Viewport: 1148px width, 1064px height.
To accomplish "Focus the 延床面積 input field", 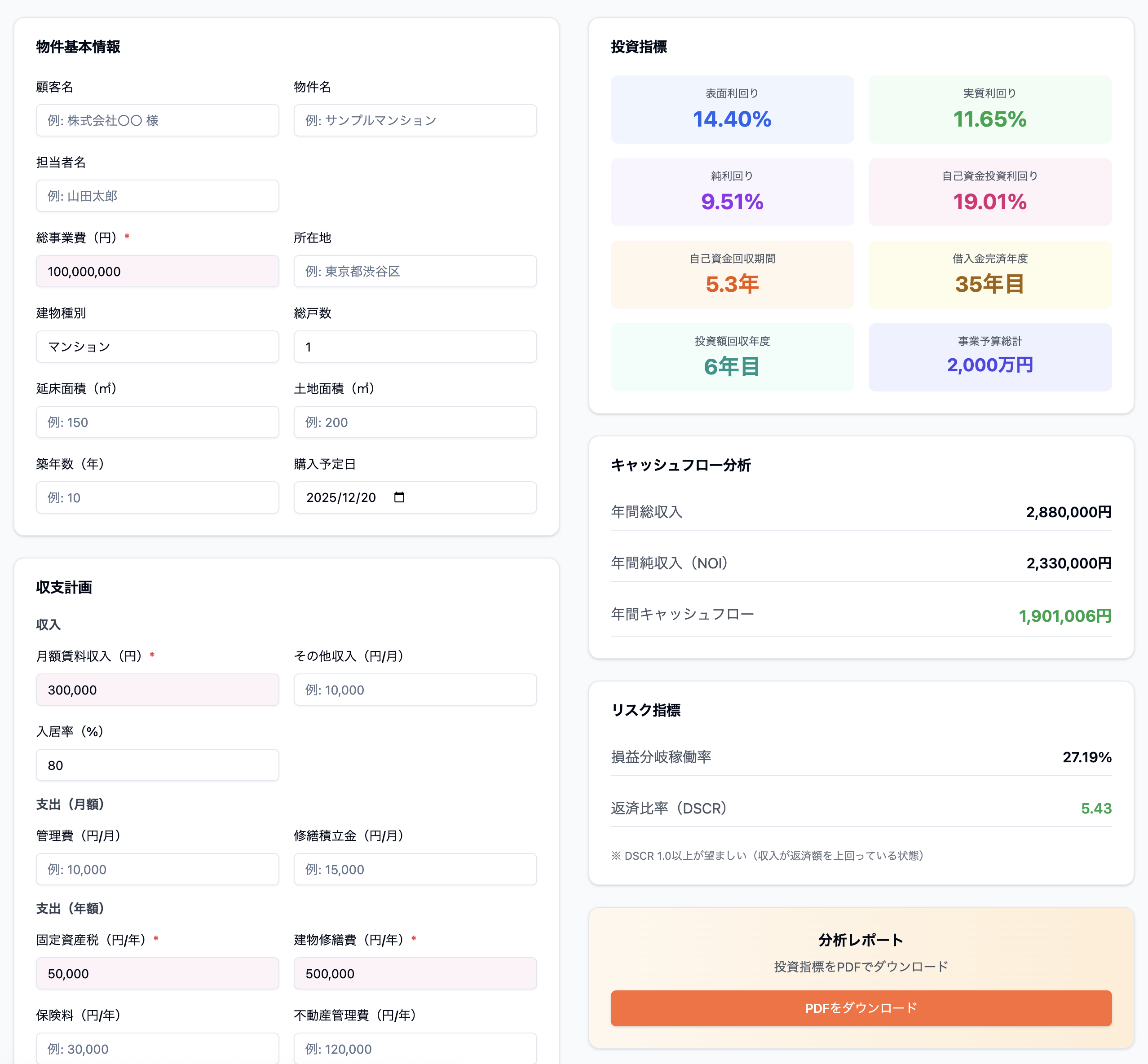I will click(157, 422).
